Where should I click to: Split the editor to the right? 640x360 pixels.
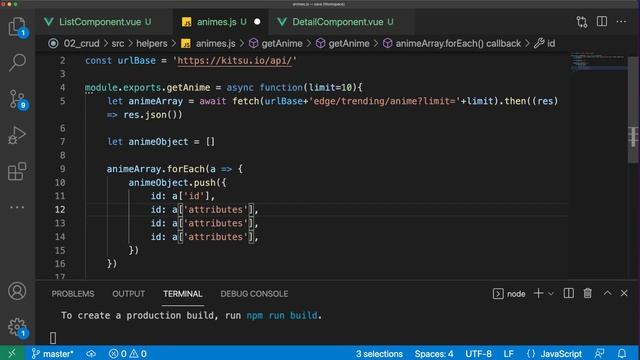[602, 22]
